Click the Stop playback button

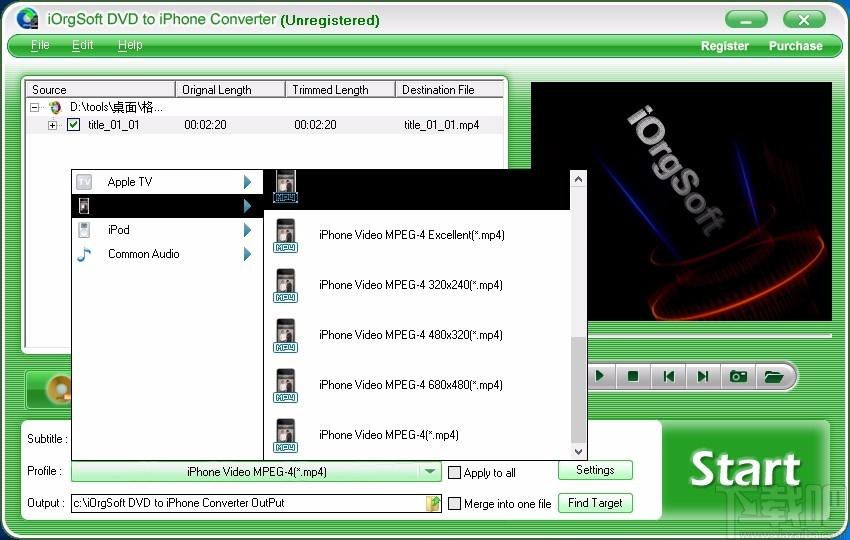click(x=633, y=376)
